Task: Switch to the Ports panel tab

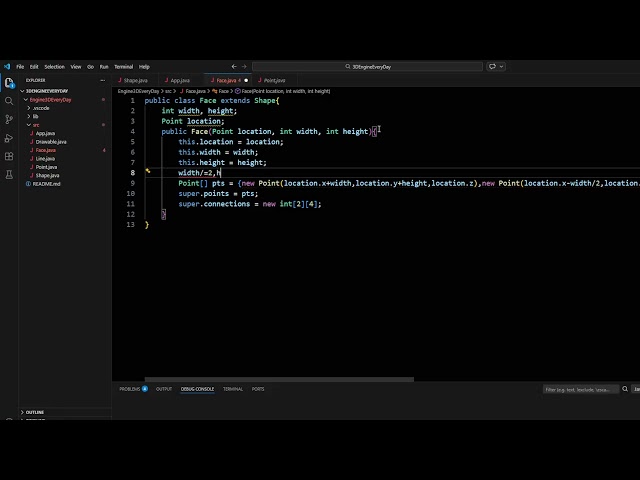Action: tap(258, 389)
